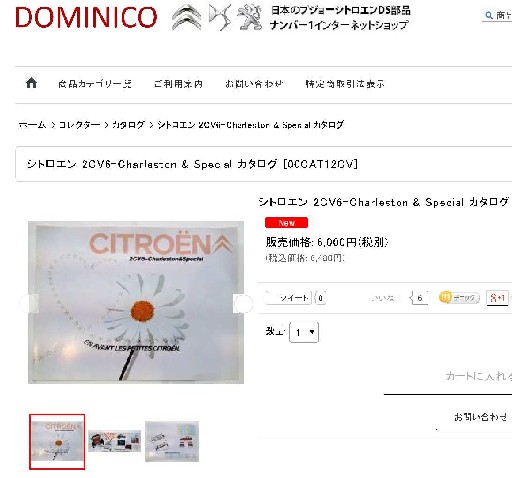Select the third catalog thumbnail image
Image resolution: width=512 pixels, height=478 pixels.
click(x=172, y=441)
